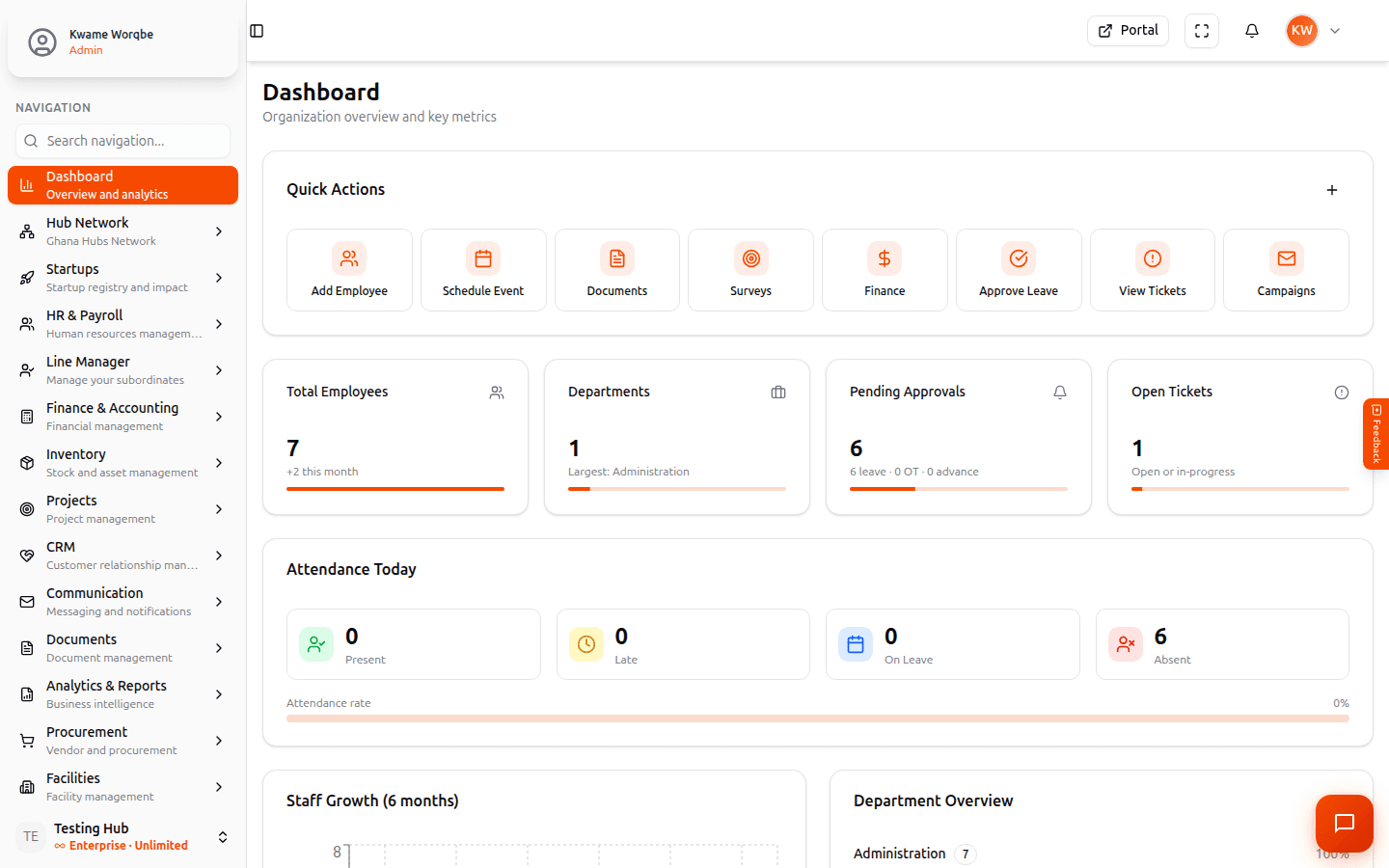
Task: Expand the Inventory section chevron
Action: pos(219,463)
